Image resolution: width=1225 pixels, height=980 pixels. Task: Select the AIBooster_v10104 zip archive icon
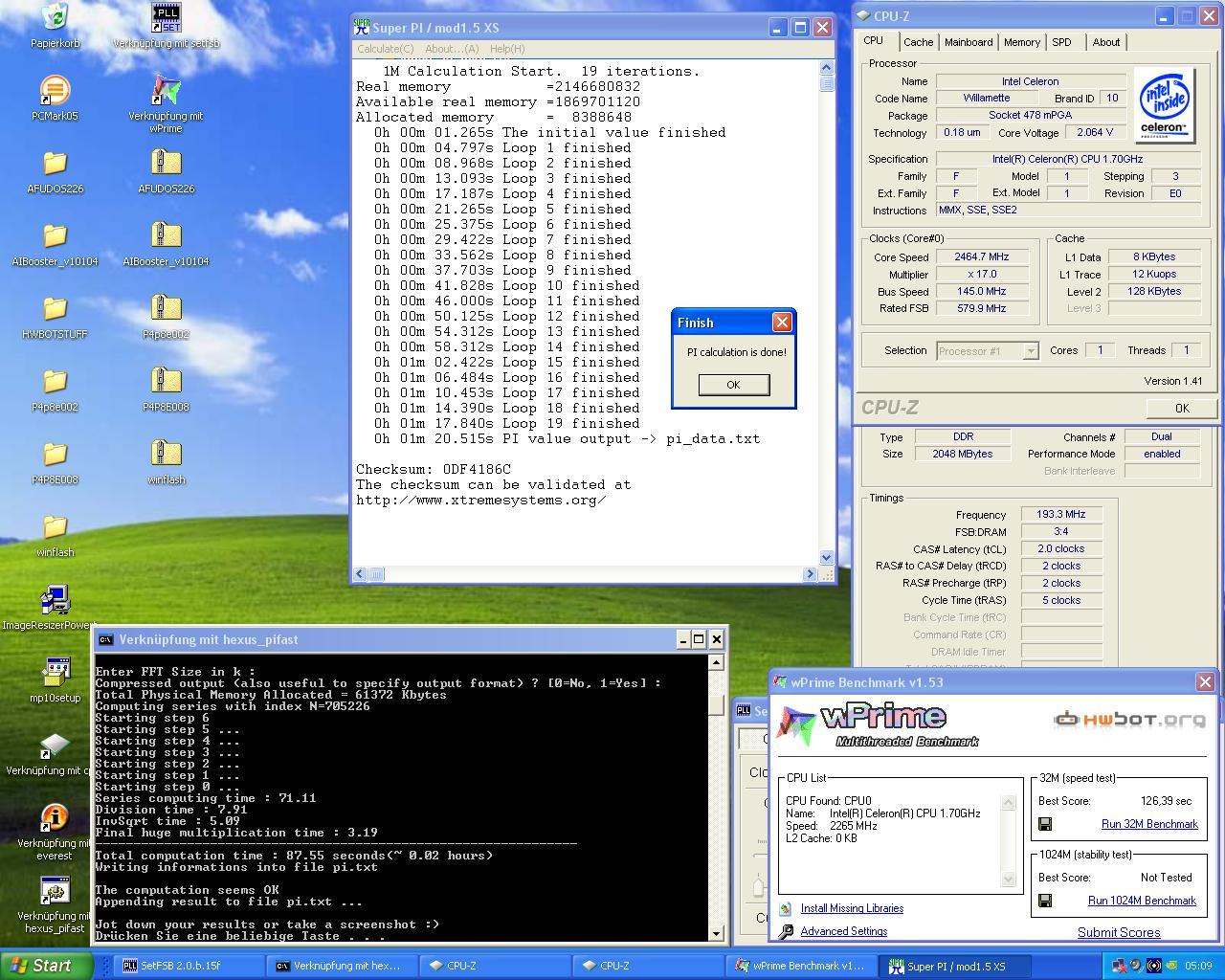pos(166,235)
